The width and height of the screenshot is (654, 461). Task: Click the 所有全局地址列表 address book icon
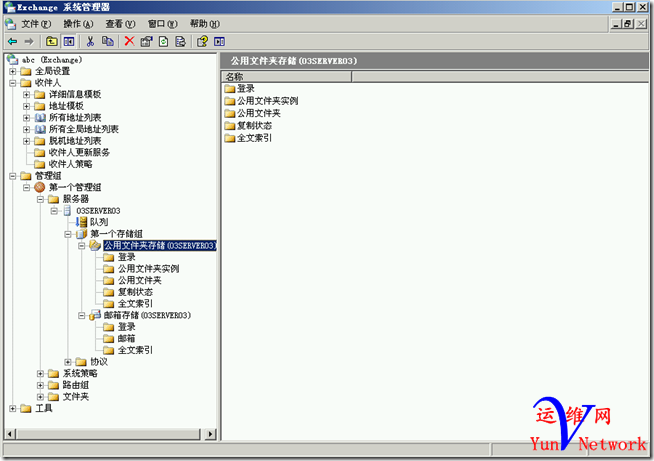(x=40, y=129)
